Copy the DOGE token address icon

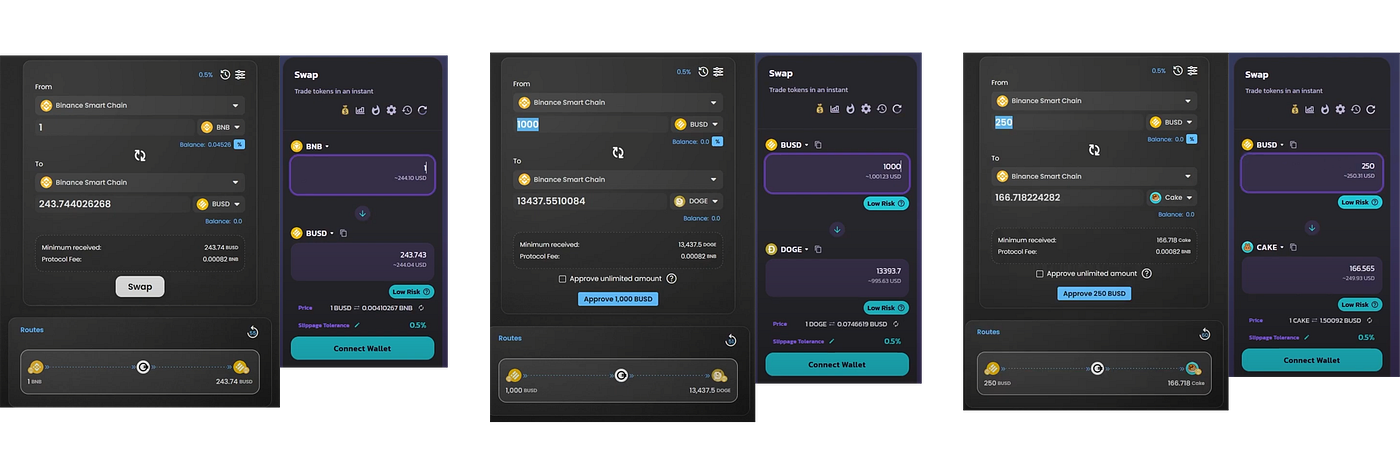click(x=818, y=249)
